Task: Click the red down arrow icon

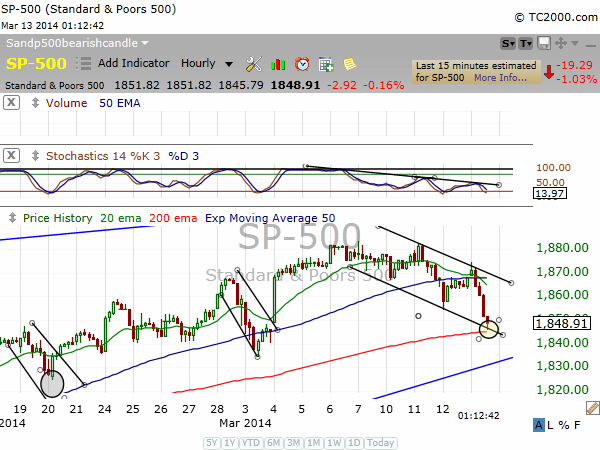Action: point(549,72)
